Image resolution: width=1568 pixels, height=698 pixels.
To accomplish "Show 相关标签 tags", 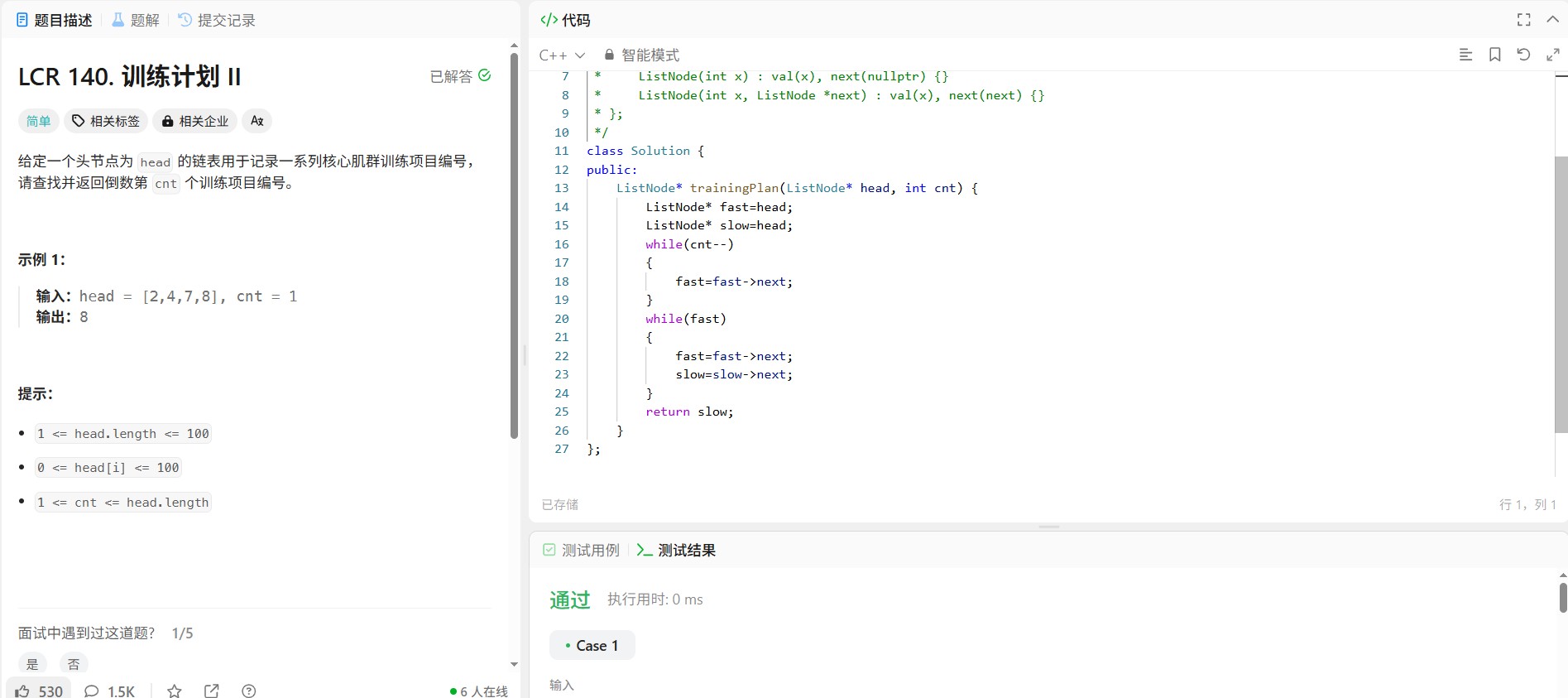I will [x=105, y=121].
